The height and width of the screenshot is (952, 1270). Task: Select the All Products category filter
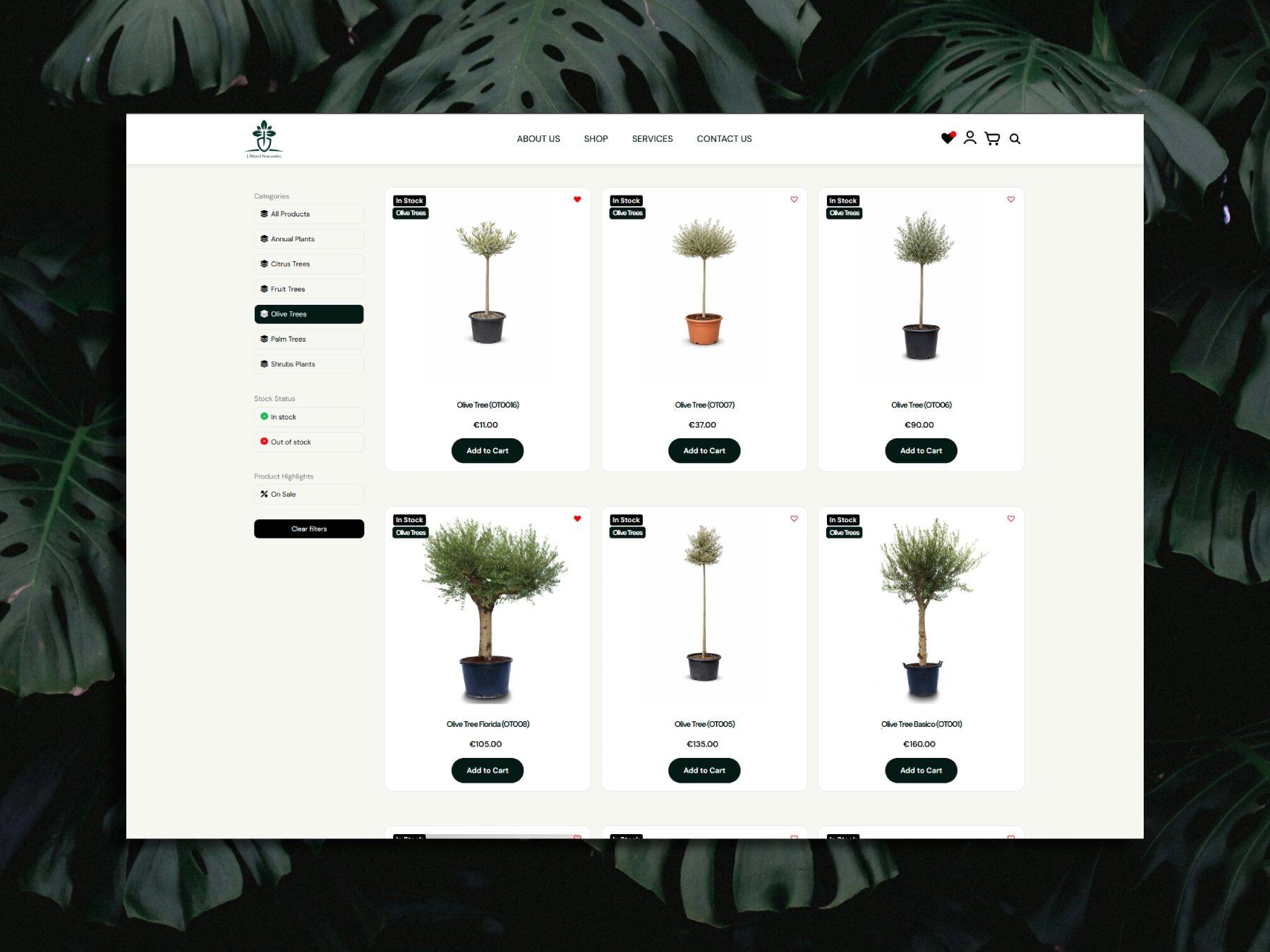(x=309, y=214)
